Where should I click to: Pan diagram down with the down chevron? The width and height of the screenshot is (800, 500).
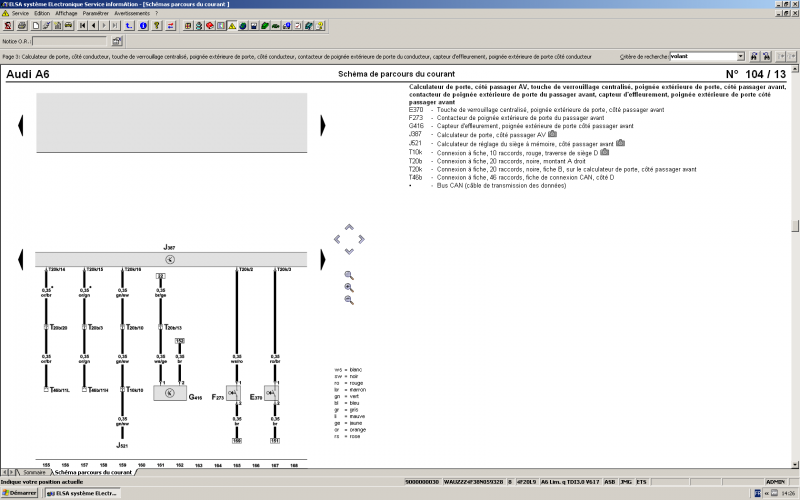(x=349, y=251)
